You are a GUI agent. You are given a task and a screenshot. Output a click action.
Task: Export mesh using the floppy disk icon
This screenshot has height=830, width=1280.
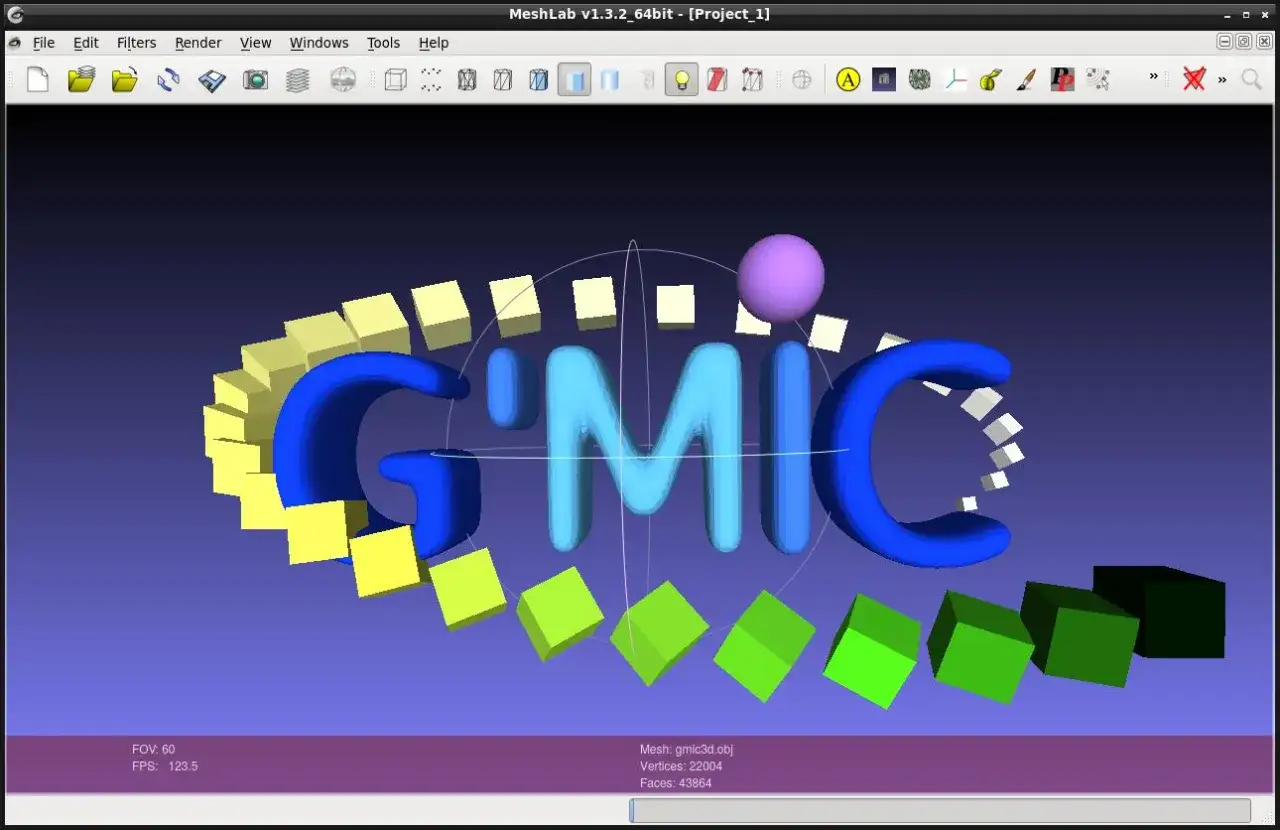[212, 79]
